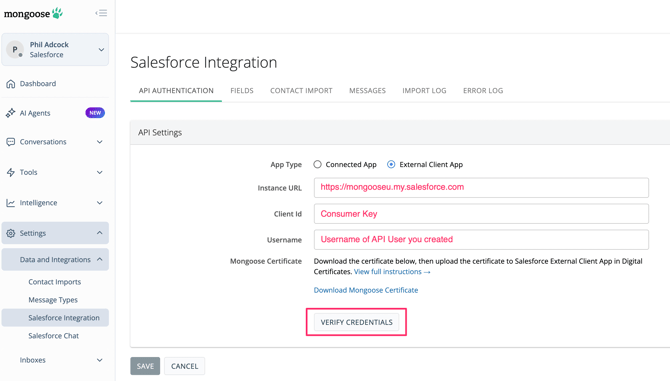Focus the Client Id input field
Viewport: 670px width, 381px height.
click(x=481, y=214)
